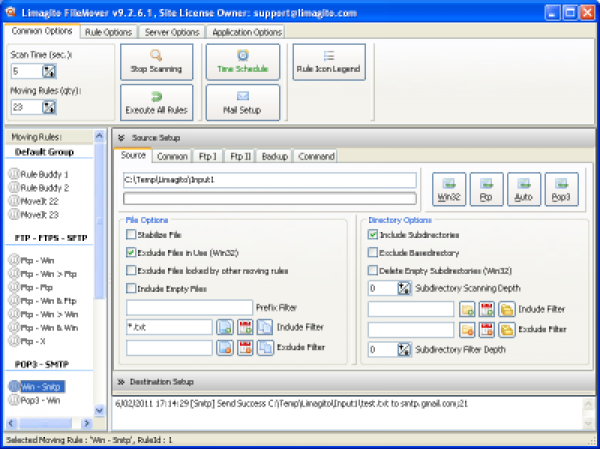
Task: Enable Delete Empty Subdirectories (Win32)
Action: (373, 270)
